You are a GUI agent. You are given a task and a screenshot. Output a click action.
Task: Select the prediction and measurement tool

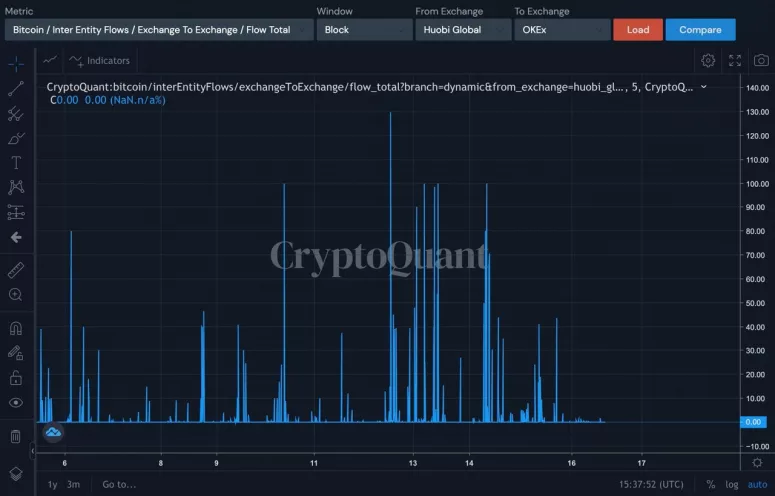[16, 212]
